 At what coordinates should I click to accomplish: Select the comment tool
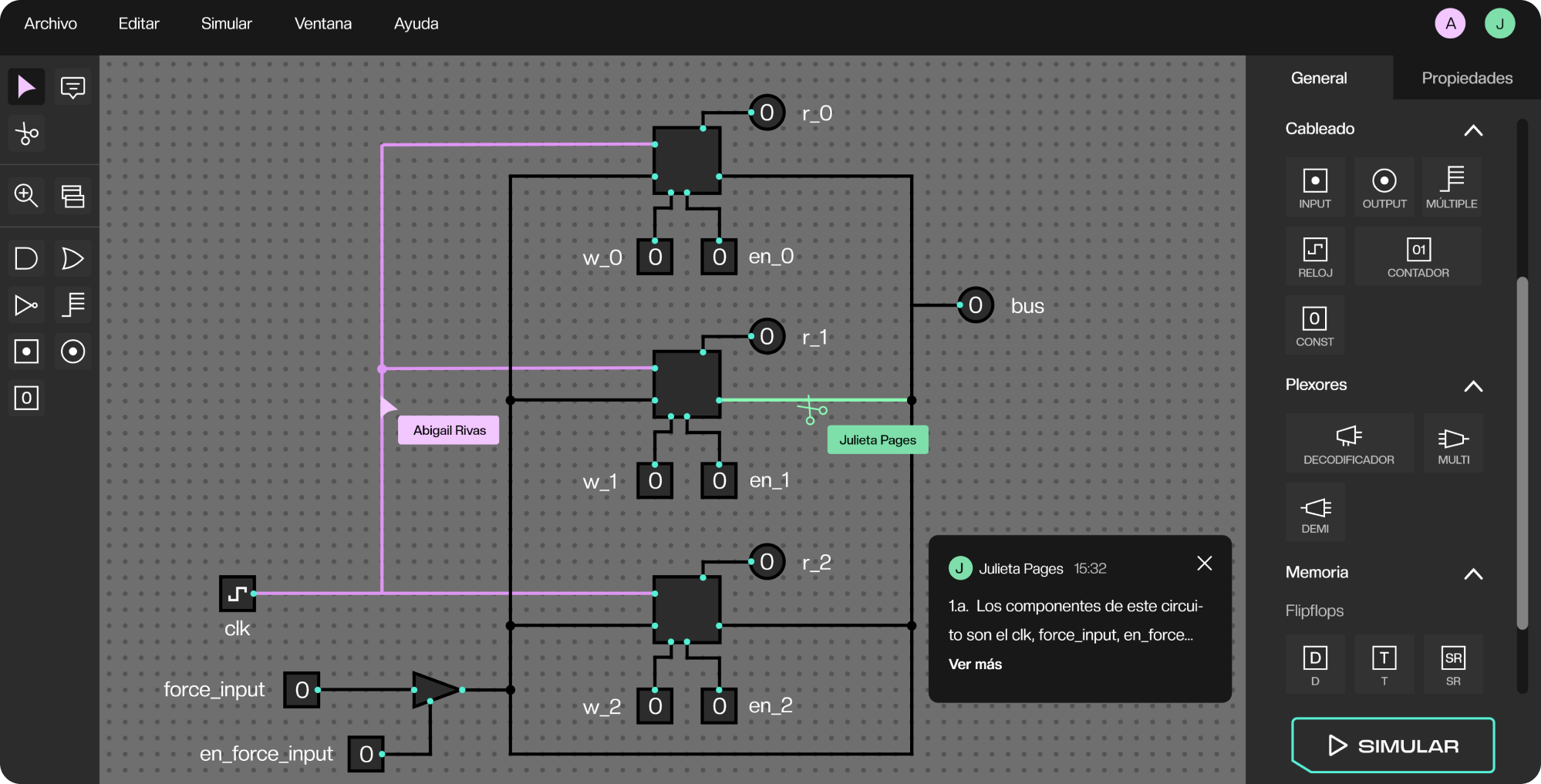click(73, 87)
